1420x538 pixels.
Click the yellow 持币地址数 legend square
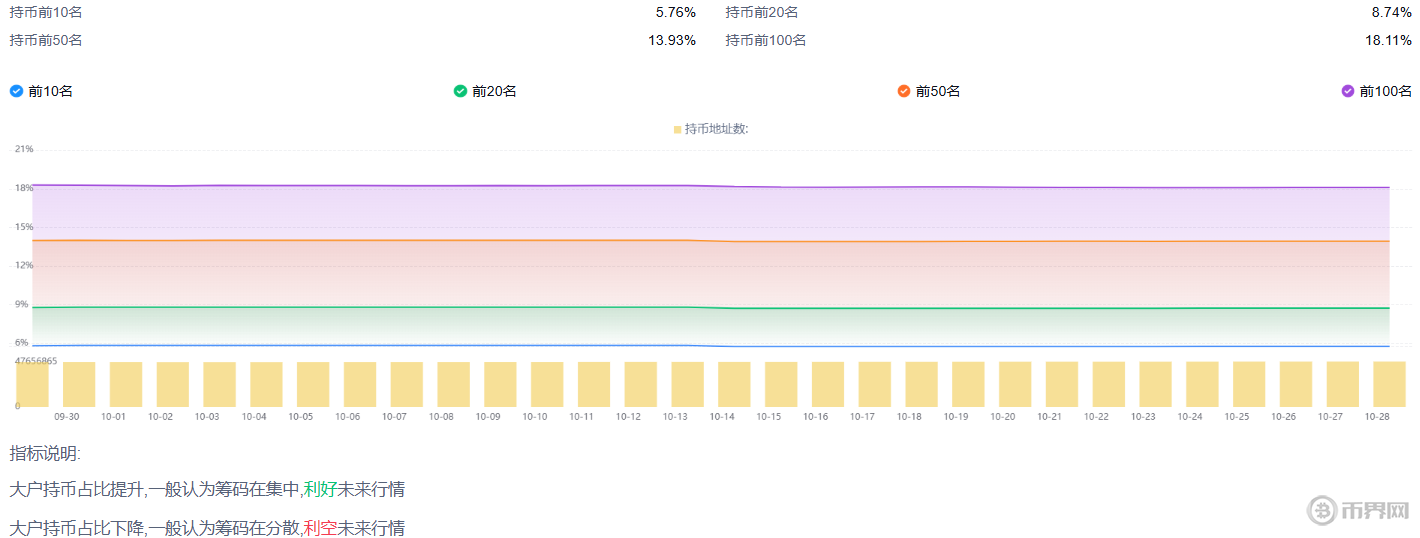coord(678,129)
